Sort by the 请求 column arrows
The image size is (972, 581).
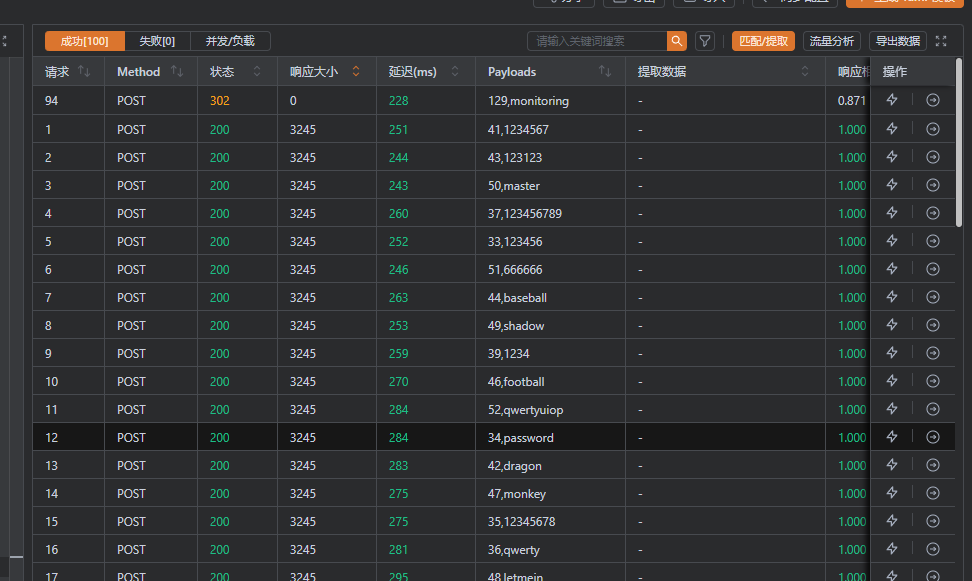pyautogui.click(x=84, y=72)
